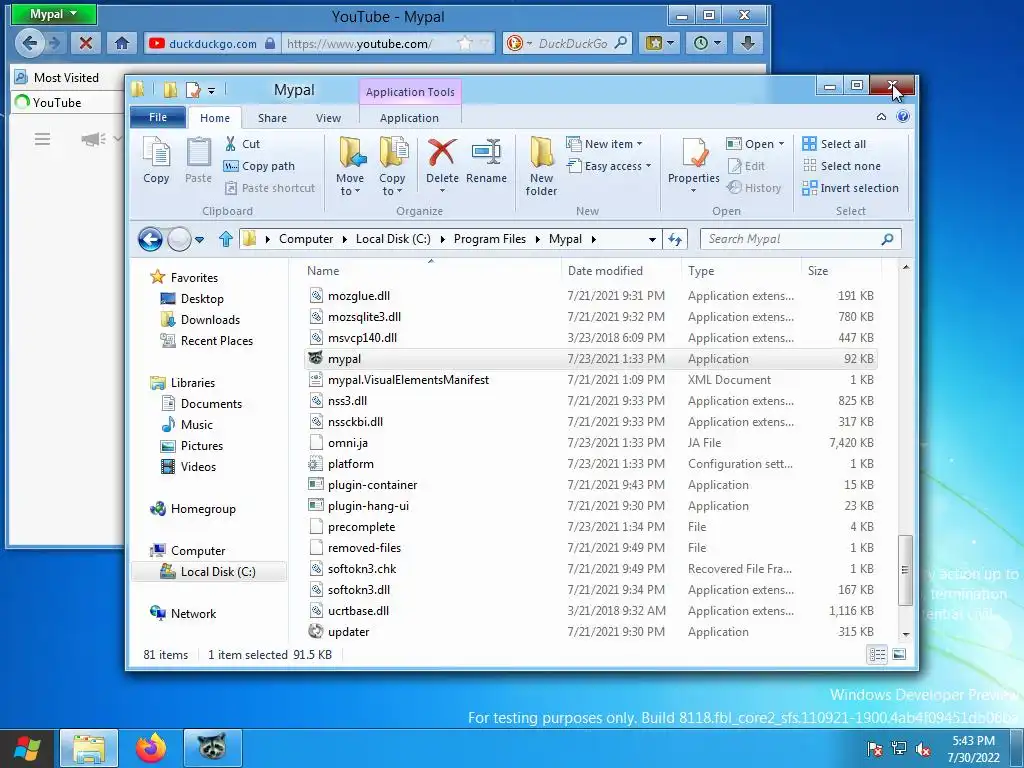Open the Mypal app menu button
This screenshot has width=1024, height=768.
click(x=54, y=14)
